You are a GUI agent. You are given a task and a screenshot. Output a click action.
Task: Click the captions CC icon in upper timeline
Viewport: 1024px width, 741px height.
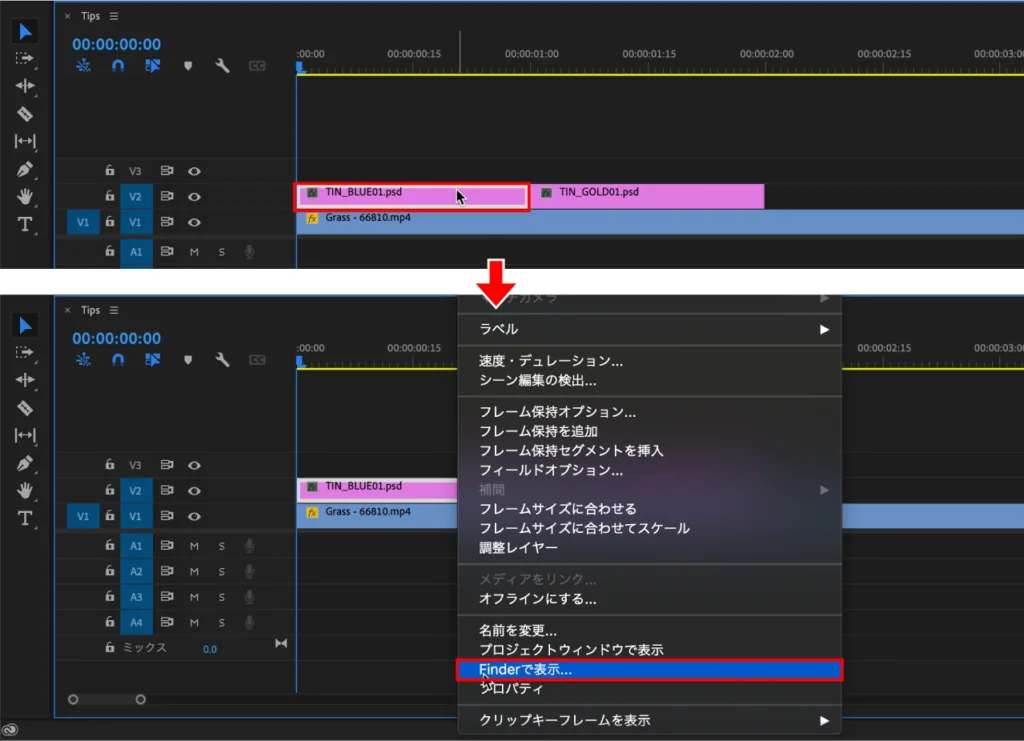(257, 66)
